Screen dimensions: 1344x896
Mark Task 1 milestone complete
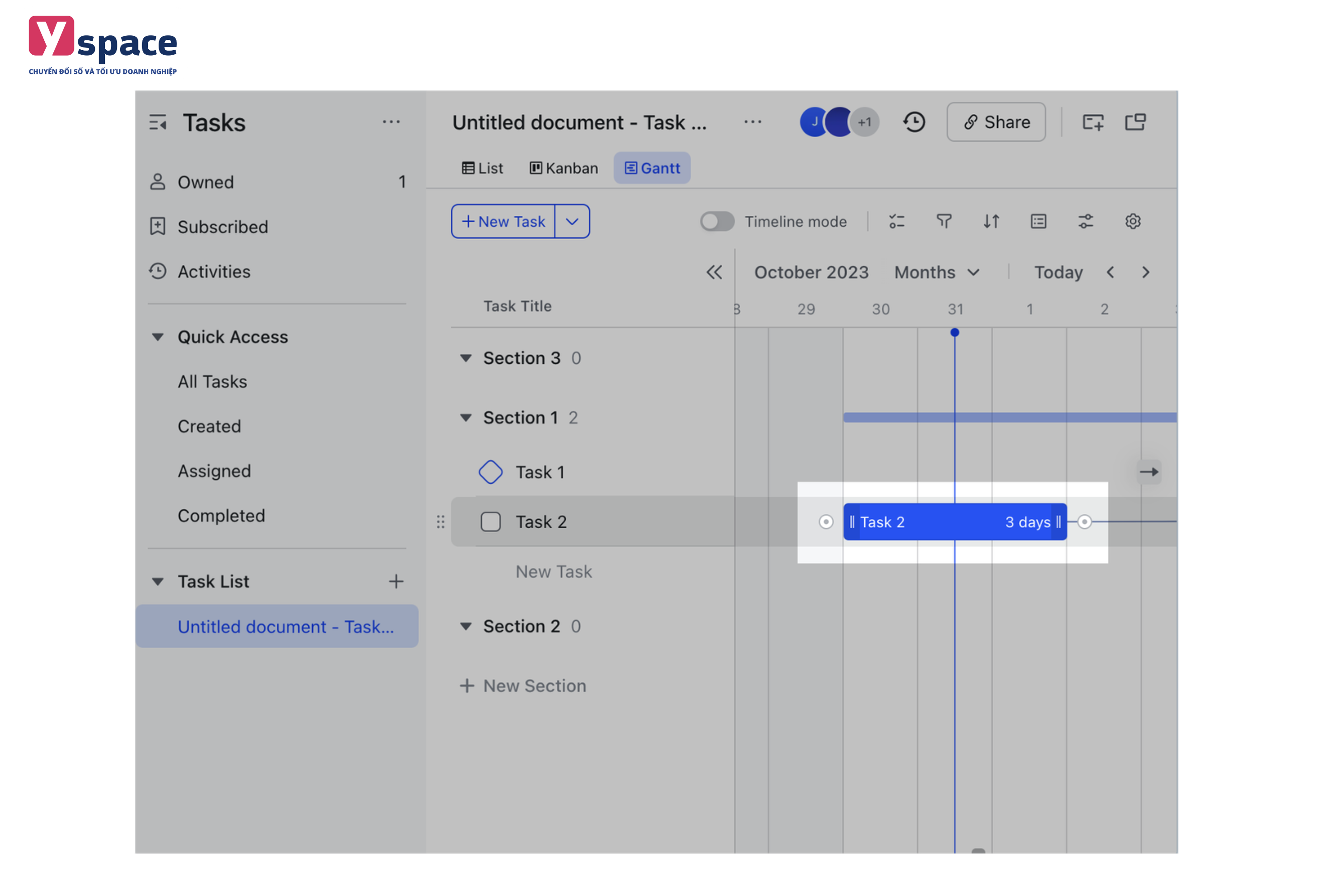click(491, 472)
